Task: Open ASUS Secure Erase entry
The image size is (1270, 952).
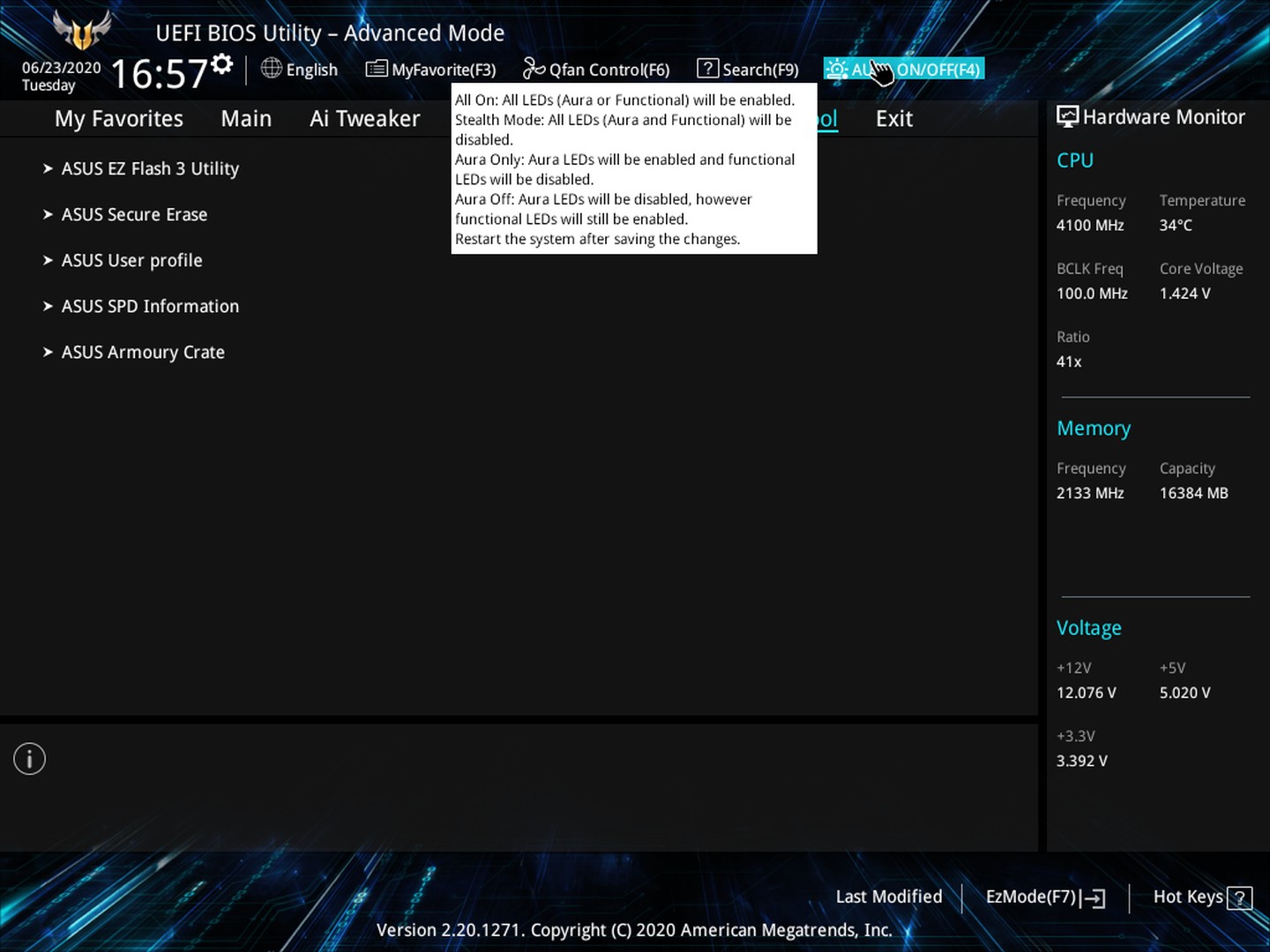Action: pyautogui.click(x=134, y=214)
